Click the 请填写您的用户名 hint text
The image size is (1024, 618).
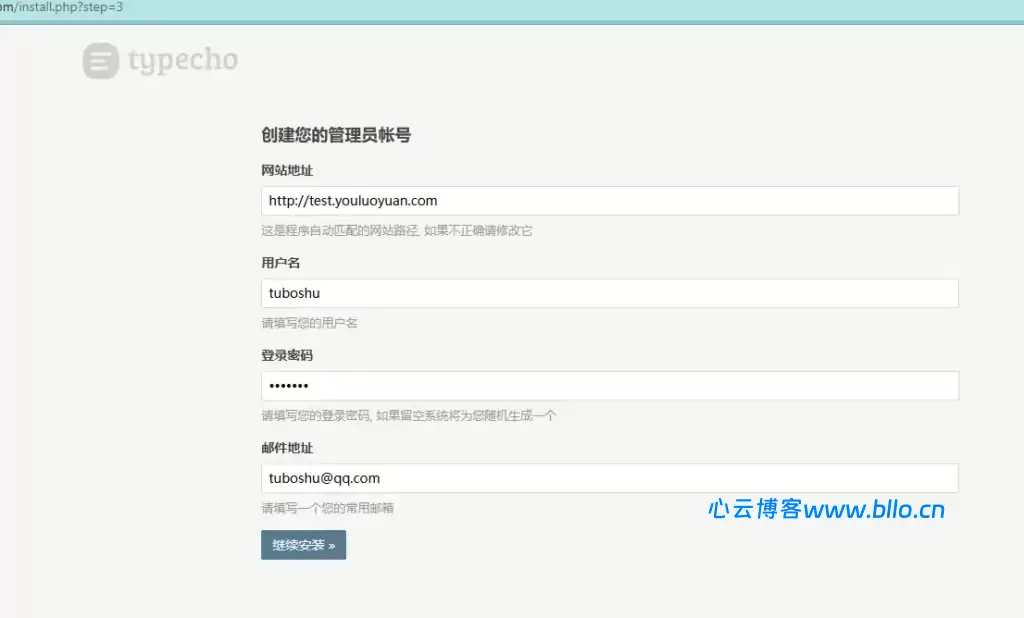click(x=309, y=323)
